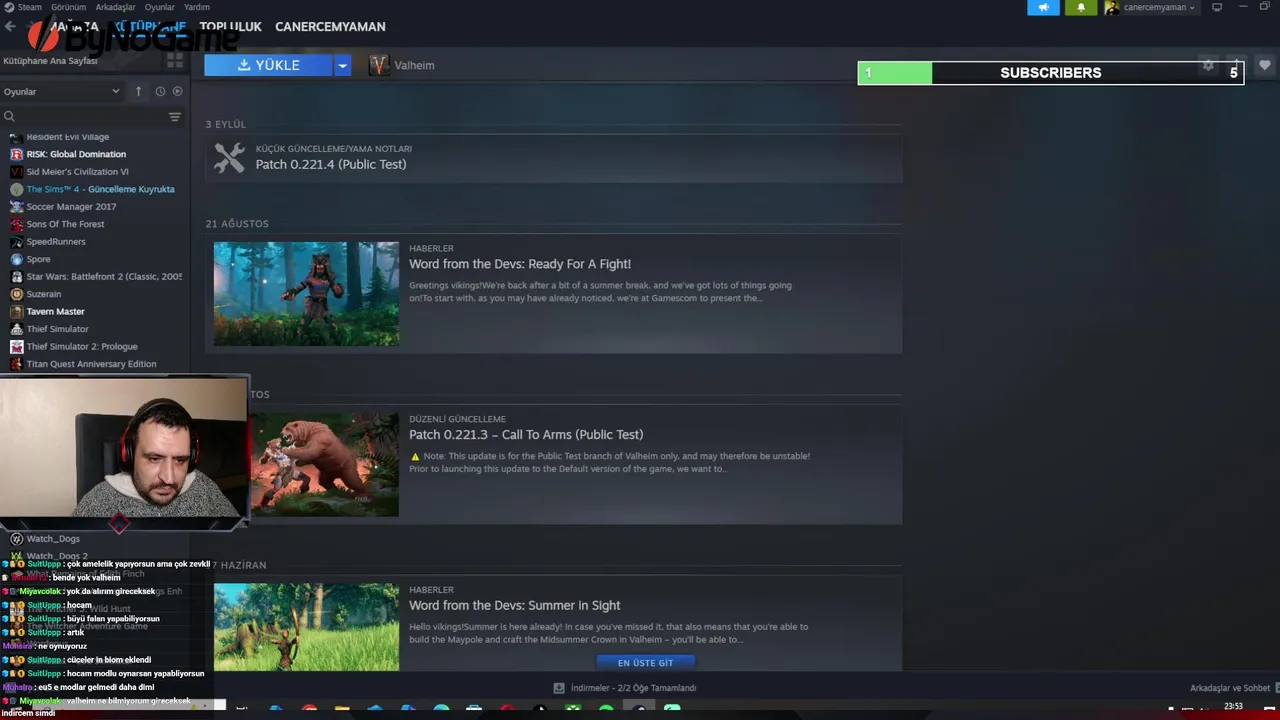Go back with the Steam navigation arrow
This screenshot has height=720, width=1280.
[10, 27]
